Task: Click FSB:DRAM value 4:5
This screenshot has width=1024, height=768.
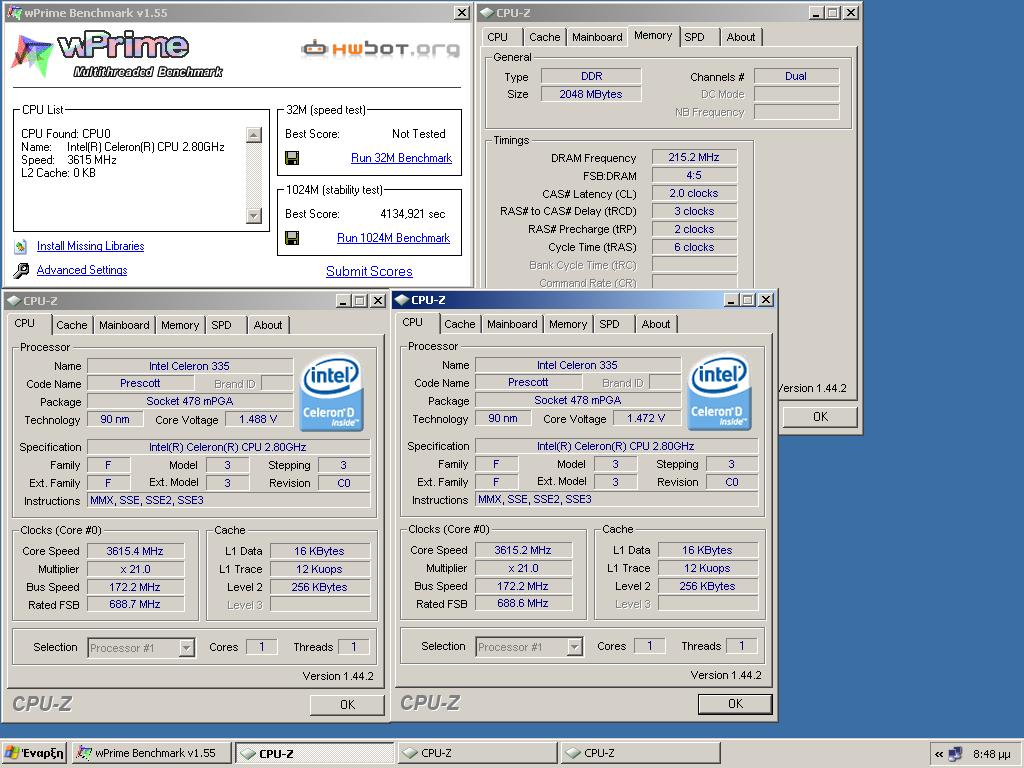Action: point(694,175)
